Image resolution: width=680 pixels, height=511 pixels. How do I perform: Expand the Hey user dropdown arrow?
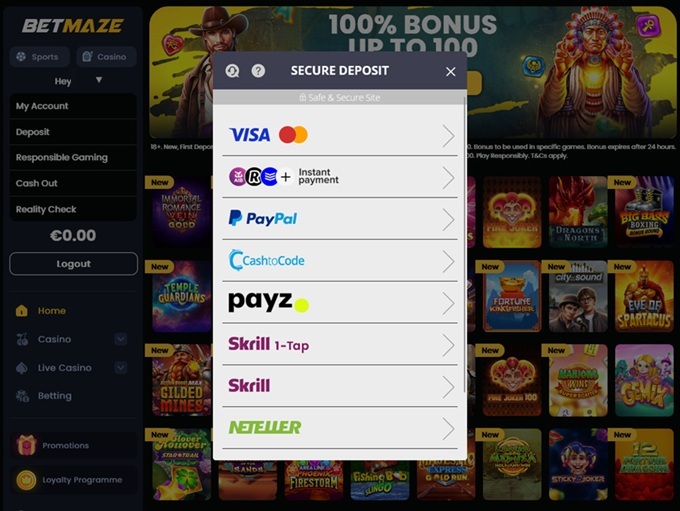tap(99, 80)
